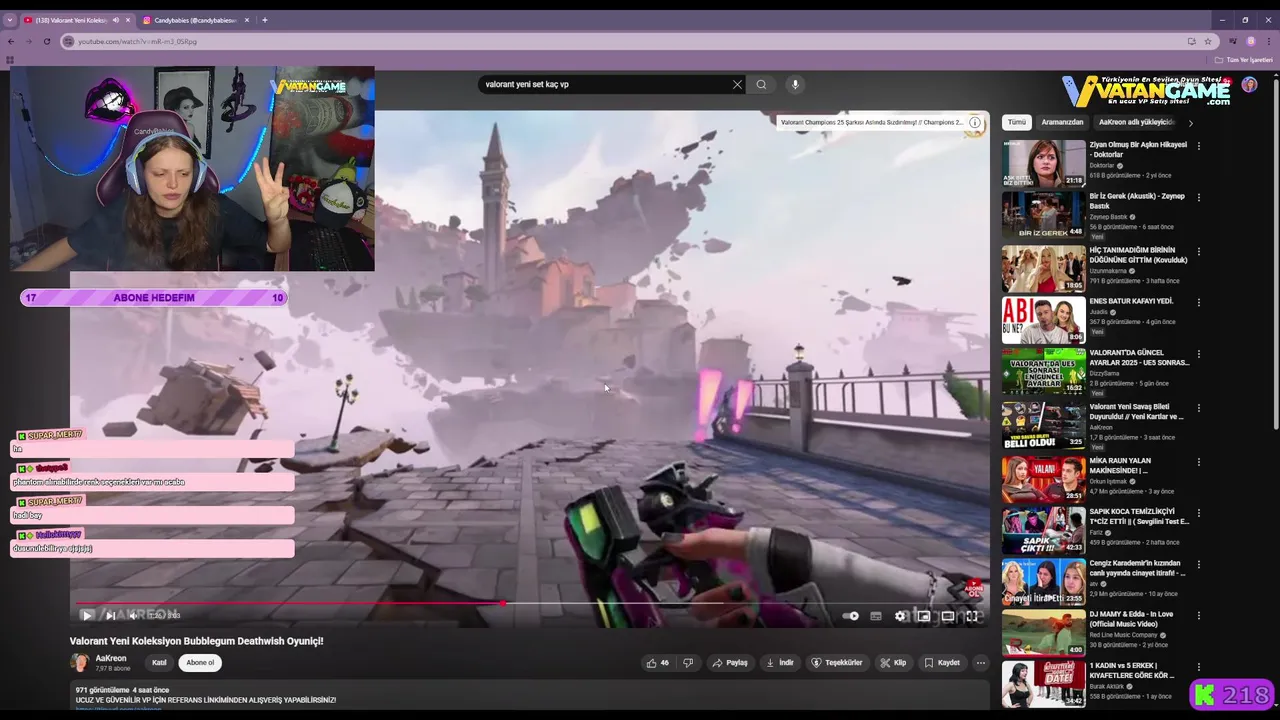Switch to miniplayer mode

point(924,616)
